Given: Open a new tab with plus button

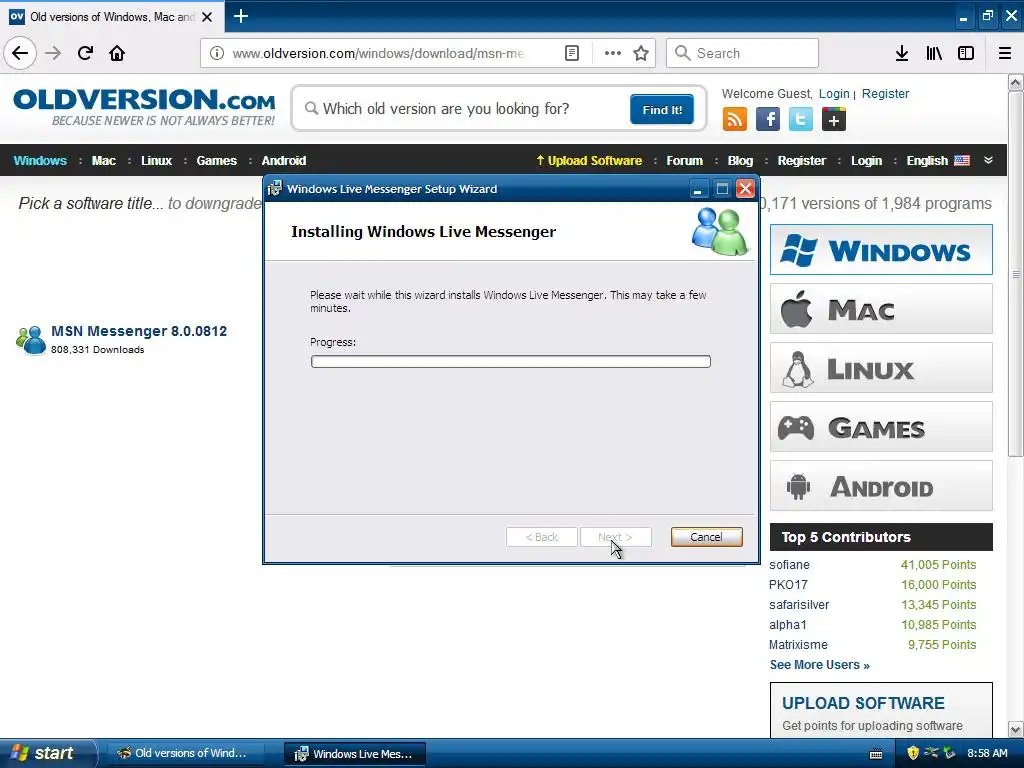Looking at the screenshot, I should click(x=240, y=16).
